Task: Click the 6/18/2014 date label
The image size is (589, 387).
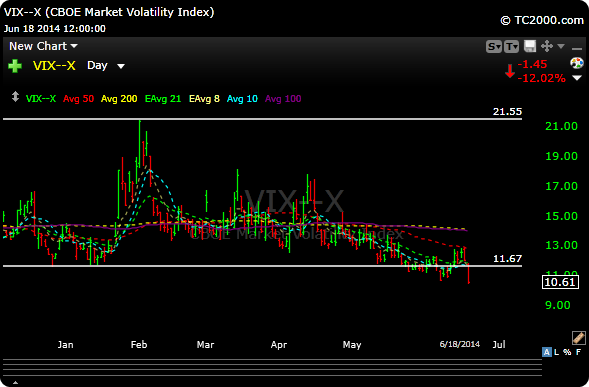Action: pyautogui.click(x=460, y=344)
